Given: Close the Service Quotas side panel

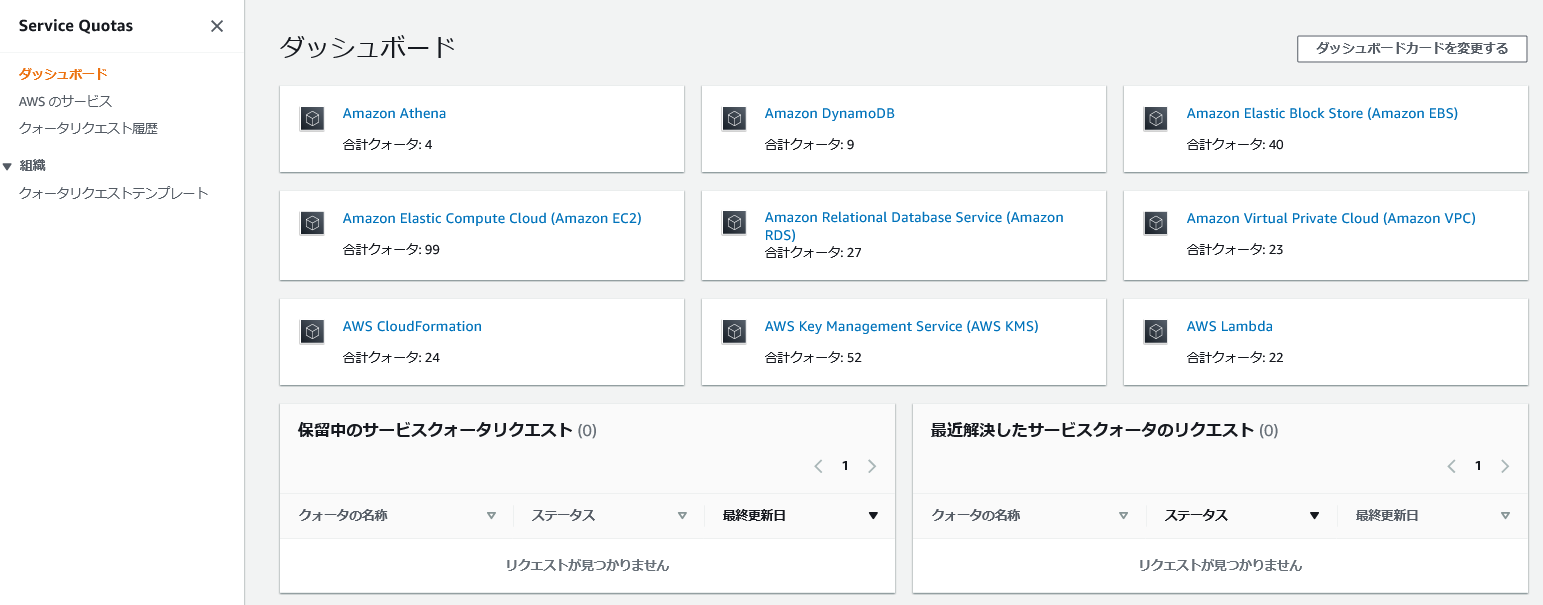Looking at the screenshot, I should tap(217, 26).
